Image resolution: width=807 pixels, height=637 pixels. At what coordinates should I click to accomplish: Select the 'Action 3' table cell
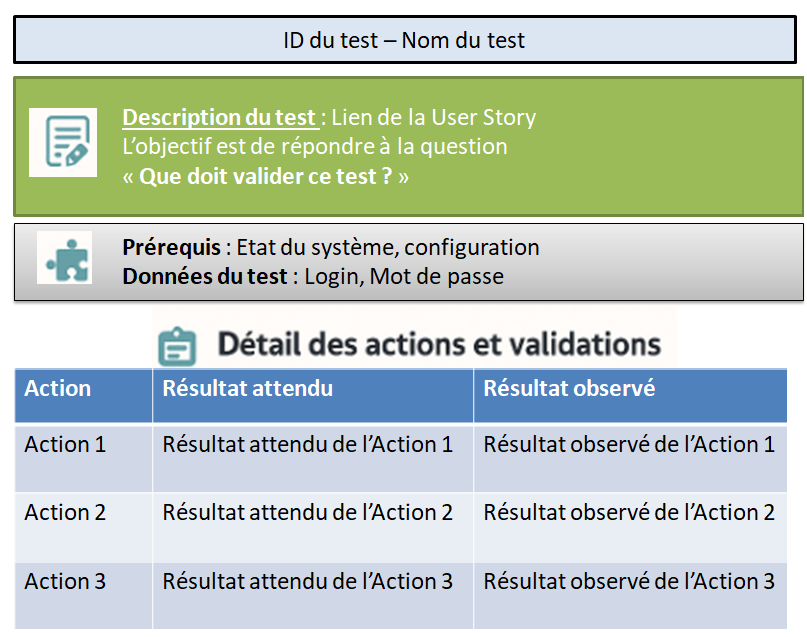point(83,595)
